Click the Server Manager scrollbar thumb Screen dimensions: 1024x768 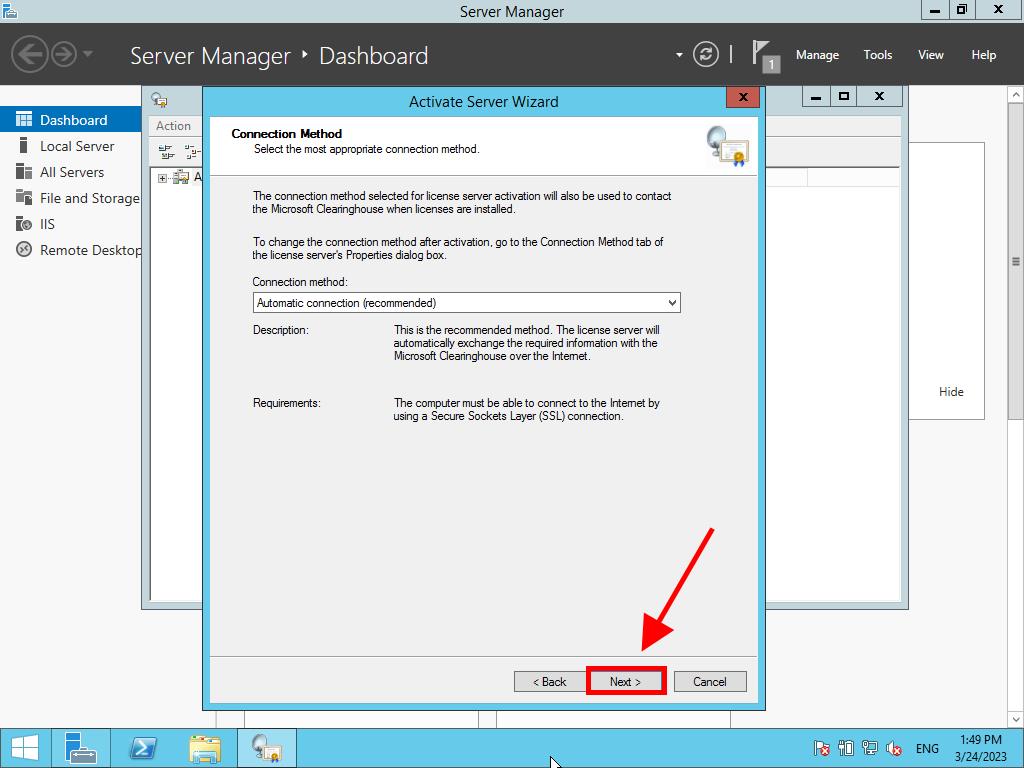pos(1016,261)
